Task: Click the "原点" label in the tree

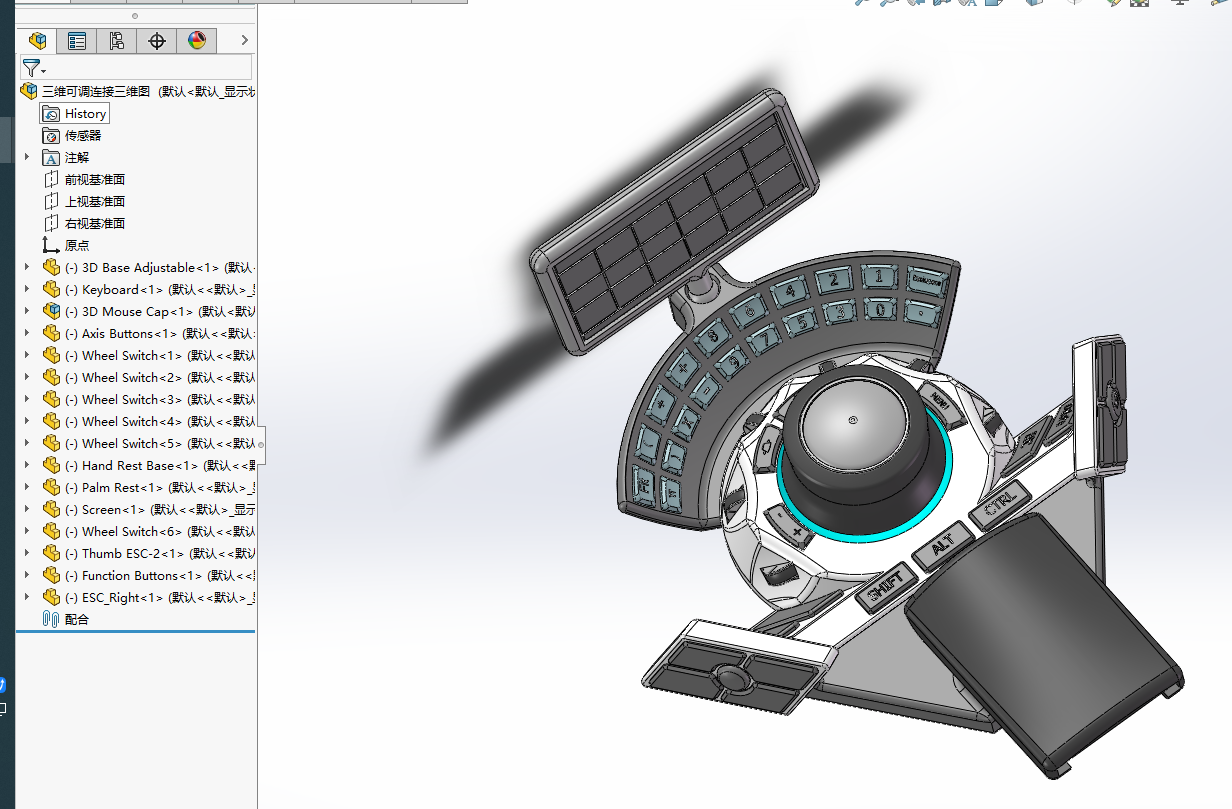Action: [x=77, y=246]
